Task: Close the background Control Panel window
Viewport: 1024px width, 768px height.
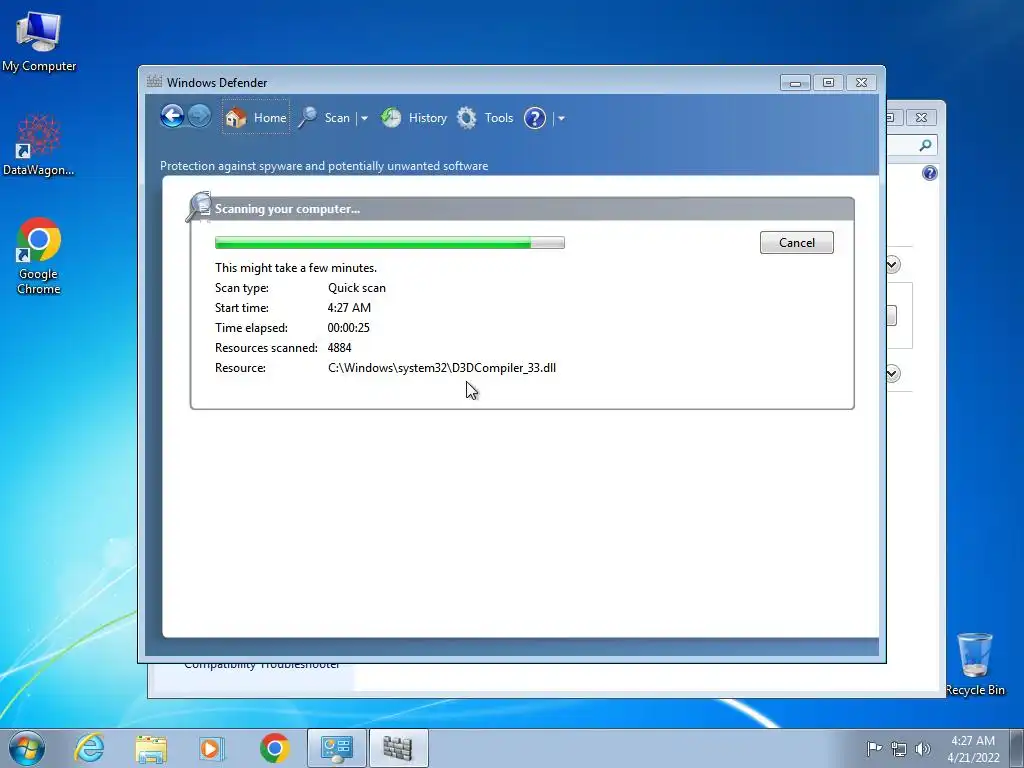Action: (921, 118)
